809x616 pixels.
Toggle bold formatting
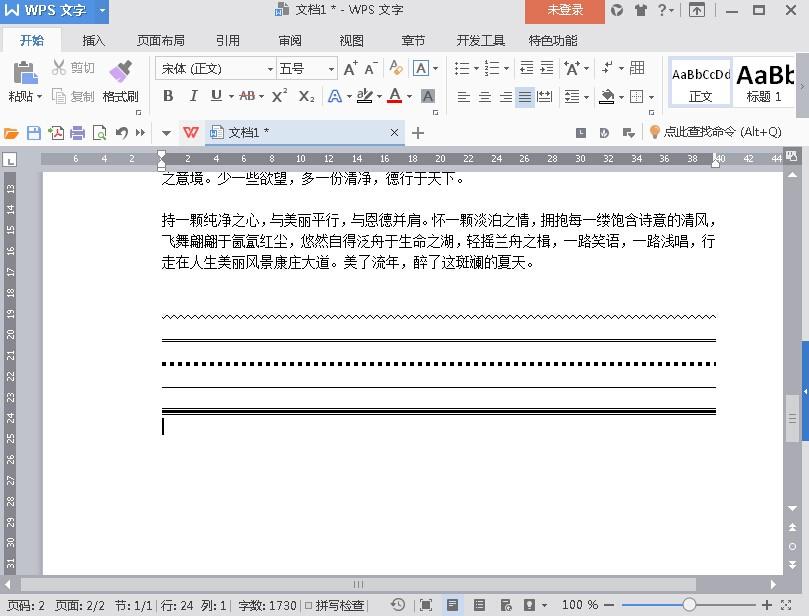pyautogui.click(x=168, y=96)
